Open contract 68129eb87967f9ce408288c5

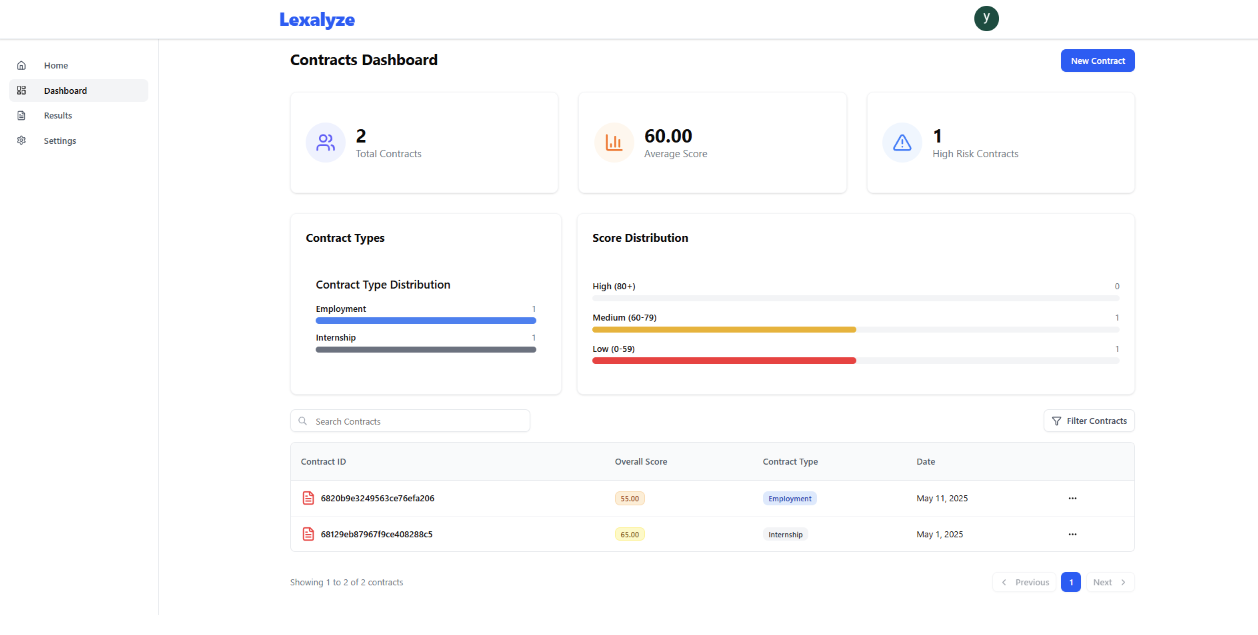pos(376,534)
